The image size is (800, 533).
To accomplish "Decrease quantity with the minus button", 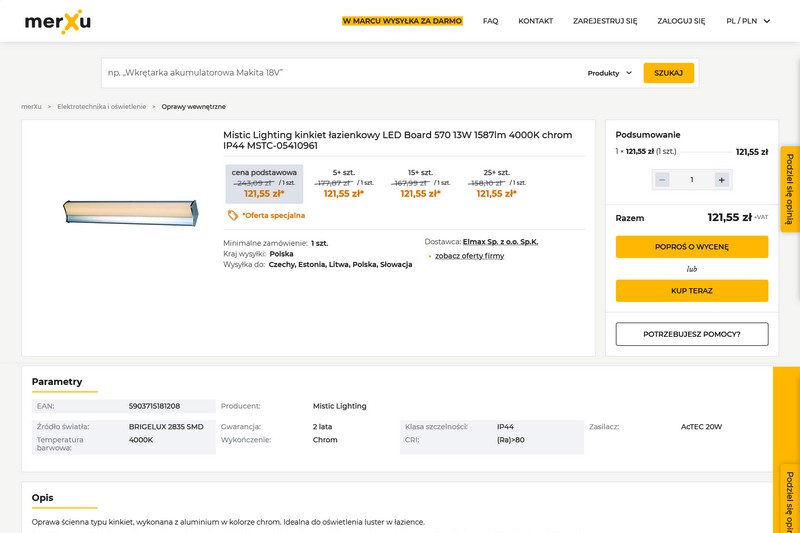I will click(662, 180).
